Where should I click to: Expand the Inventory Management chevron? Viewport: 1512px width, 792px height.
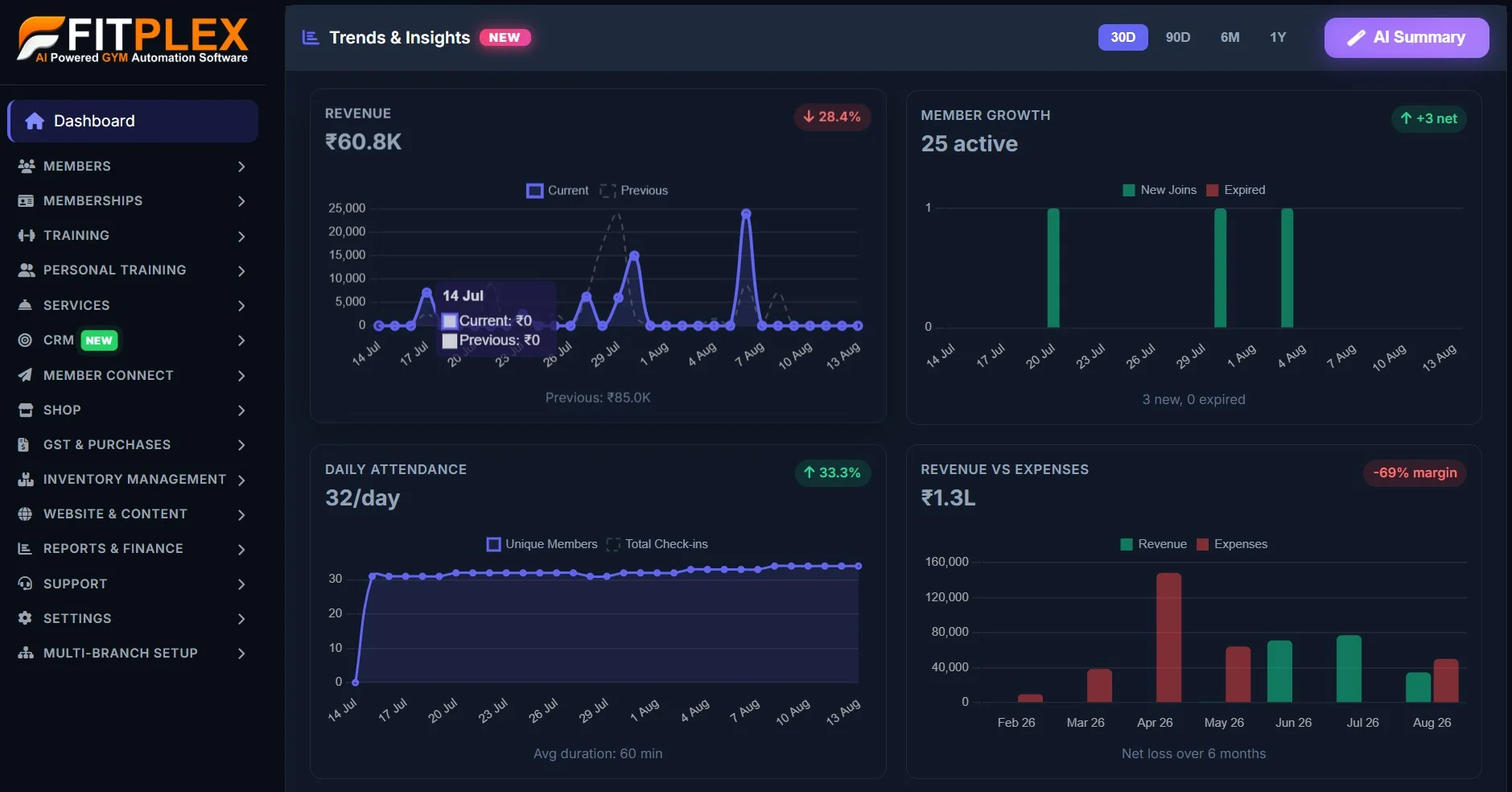pos(241,480)
